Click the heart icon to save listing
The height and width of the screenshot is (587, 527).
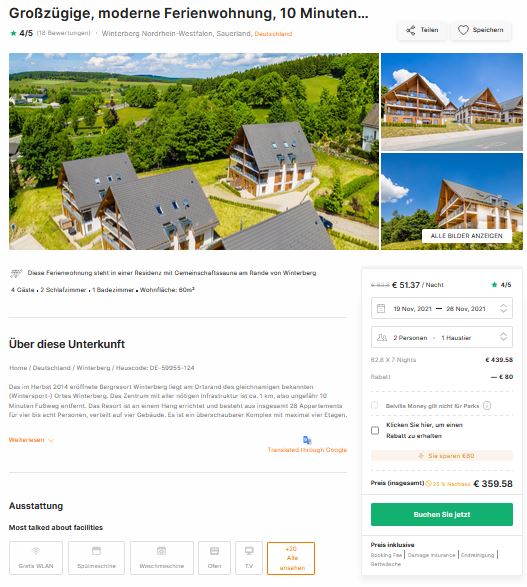point(463,30)
